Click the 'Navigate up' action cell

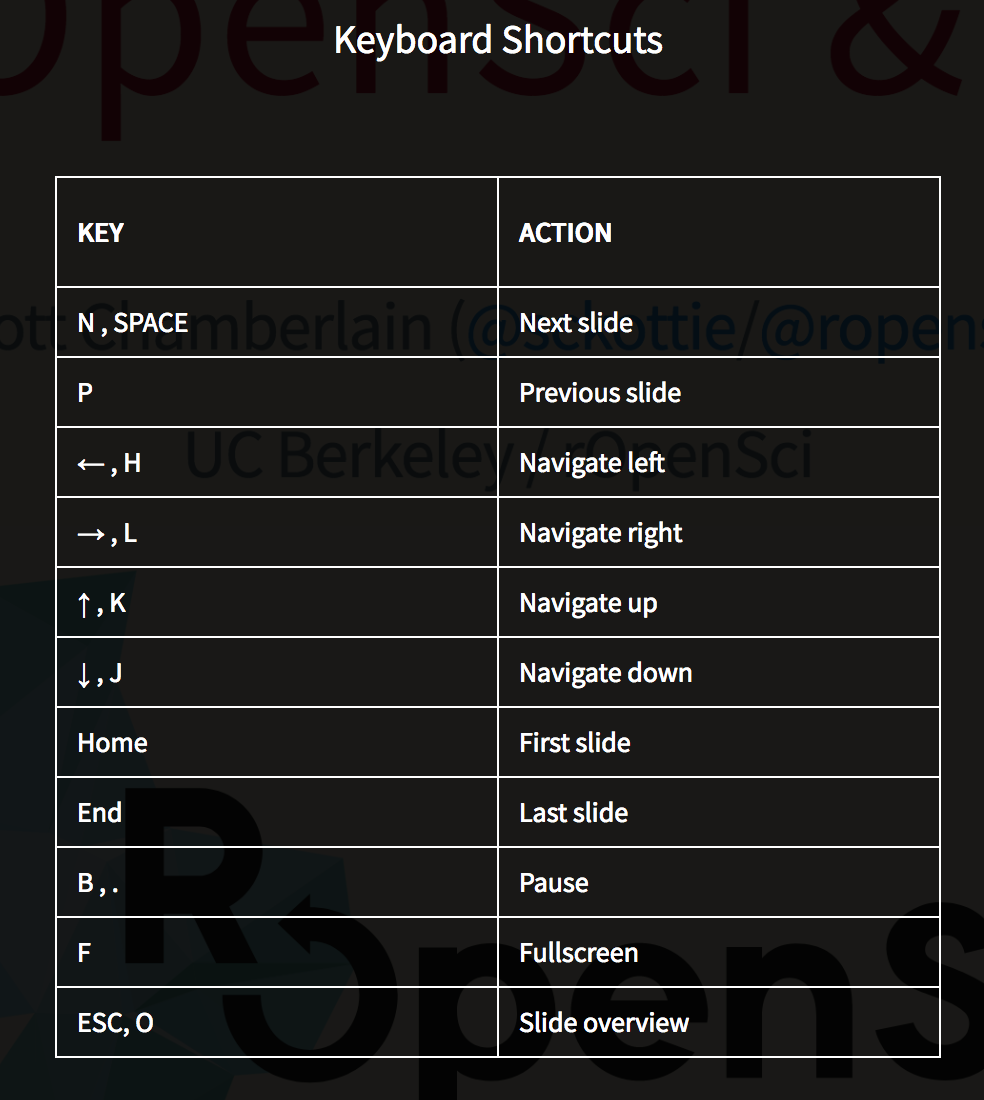tap(719, 603)
